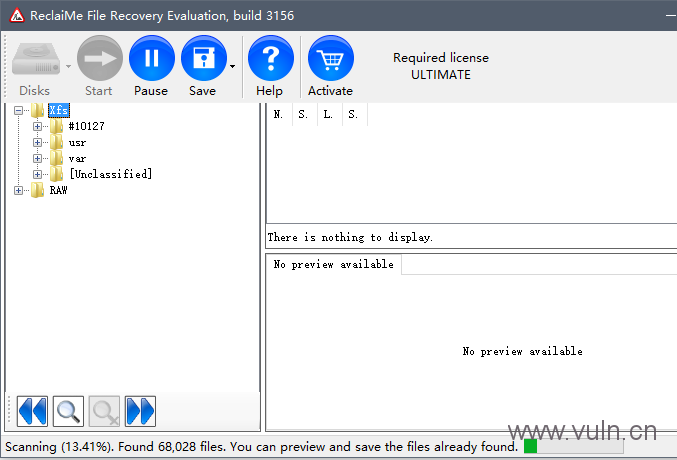This screenshot has width=677, height=460.
Task: Click the Disks drive icon
Action: [36, 59]
